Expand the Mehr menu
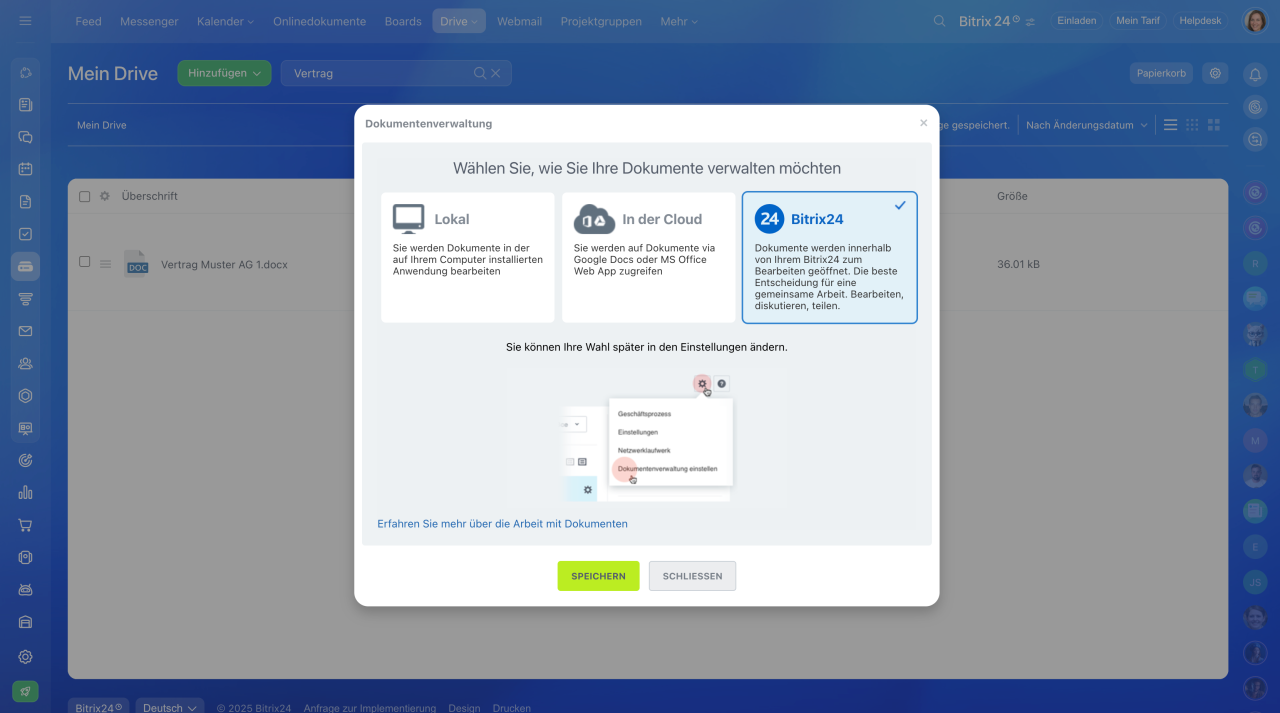Screen dimensions: 1280x713 679,21
